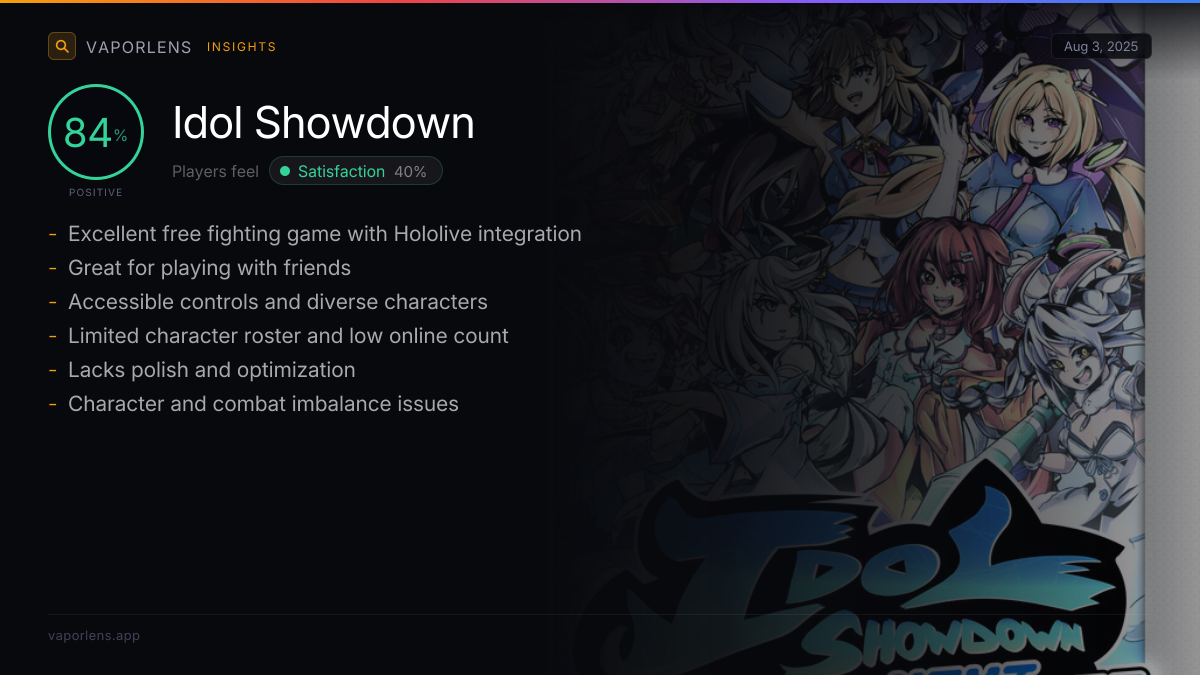The width and height of the screenshot is (1200, 675).
Task: Click the green Satisfaction status dot
Action: pyautogui.click(x=285, y=172)
